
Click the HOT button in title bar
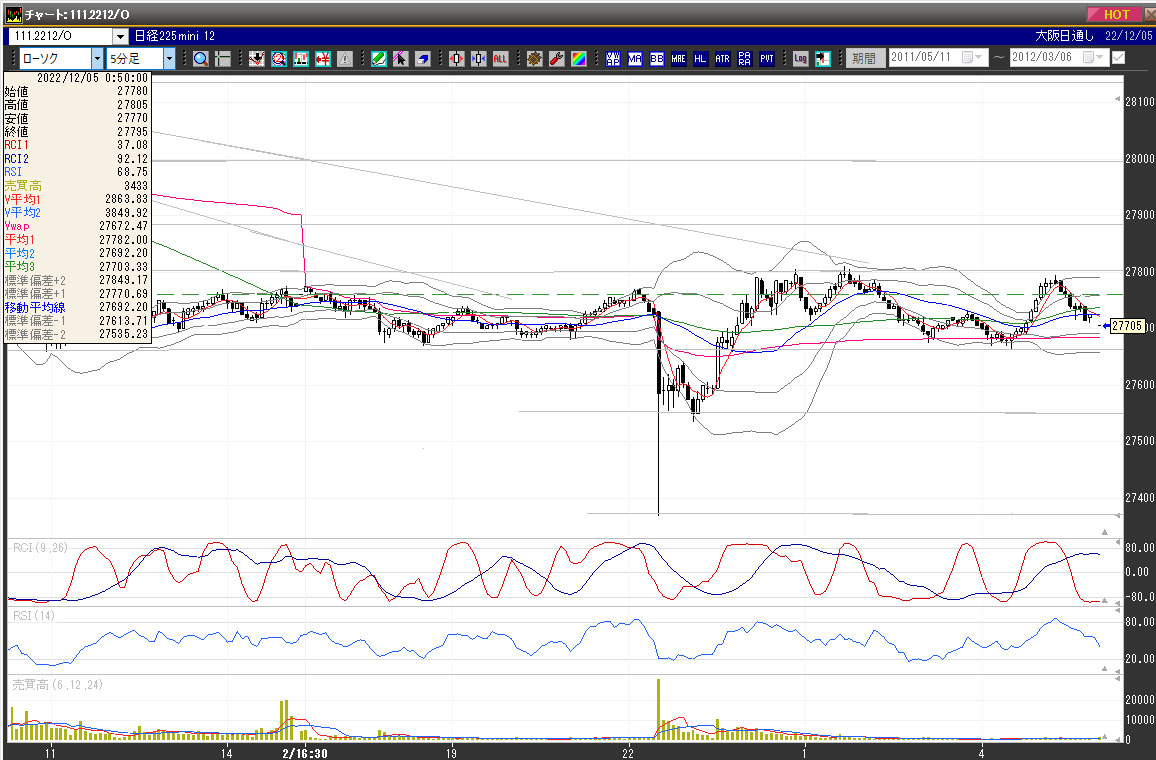click(1115, 14)
